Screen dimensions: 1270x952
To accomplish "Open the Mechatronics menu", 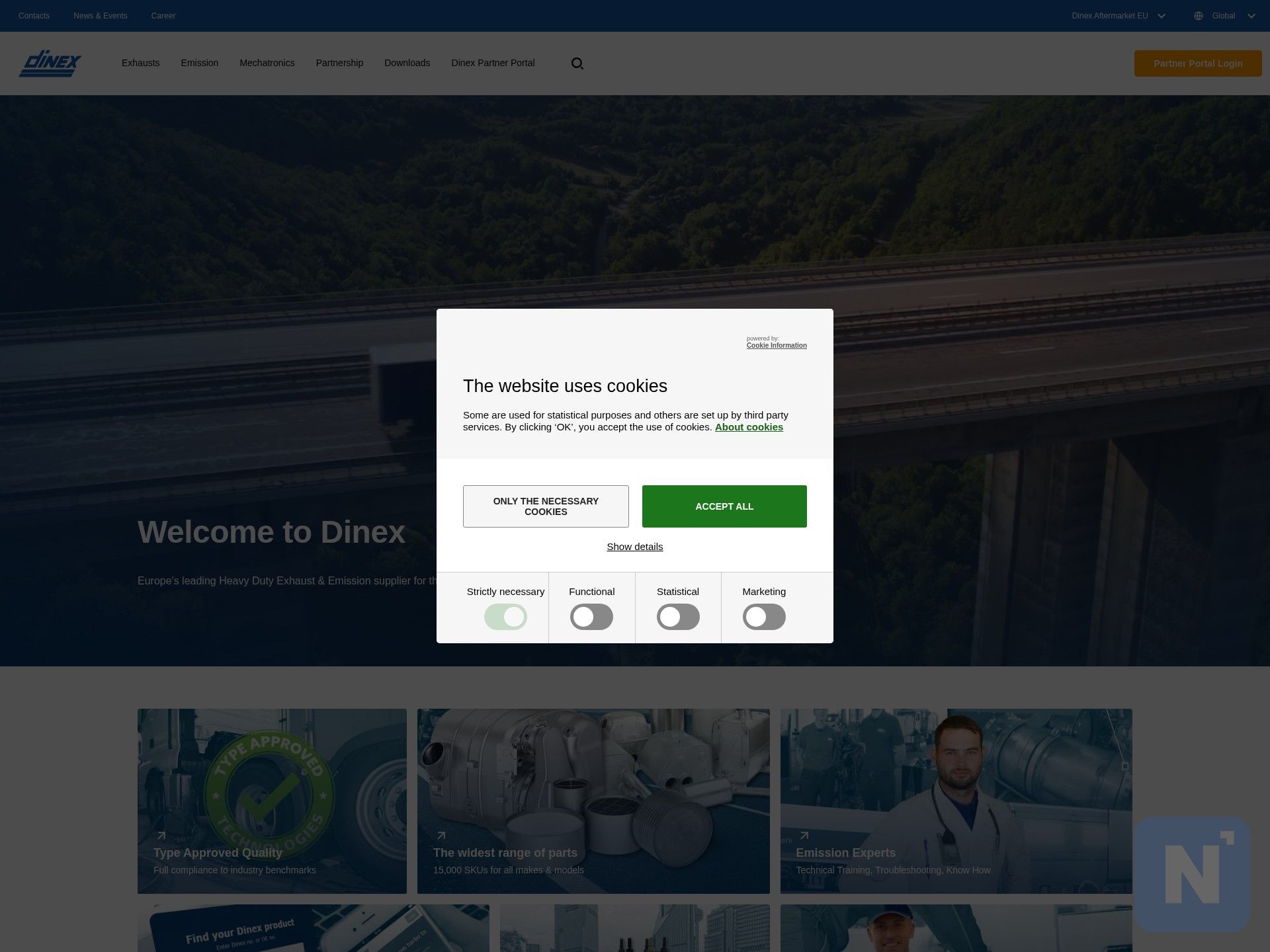I will pyautogui.click(x=267, y=63).
